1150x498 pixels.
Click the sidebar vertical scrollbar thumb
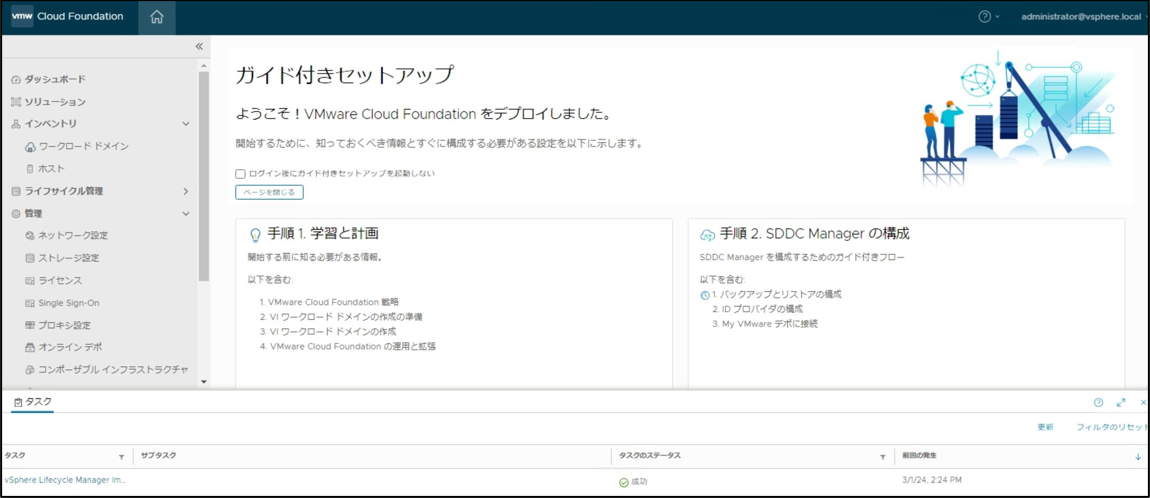[x=204, y=176]
